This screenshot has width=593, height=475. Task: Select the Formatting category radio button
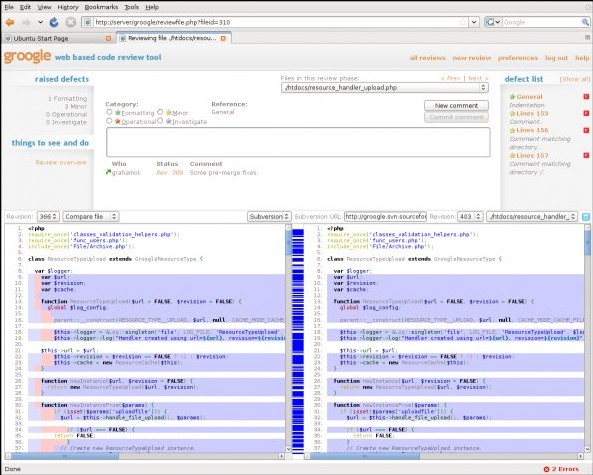pyautogui.click(x=109, y=112)
